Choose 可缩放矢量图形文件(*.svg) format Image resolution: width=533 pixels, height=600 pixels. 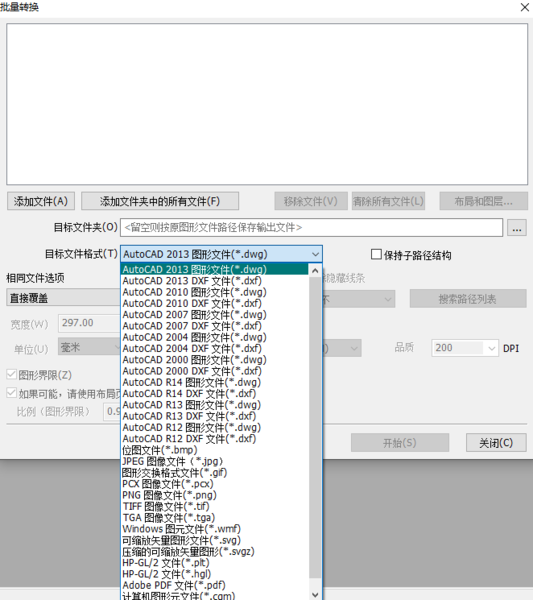215,540
